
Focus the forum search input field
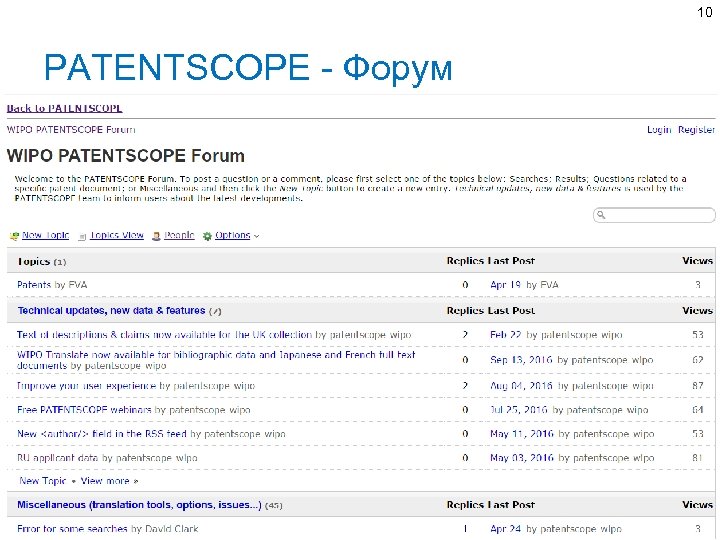point(654,215)
